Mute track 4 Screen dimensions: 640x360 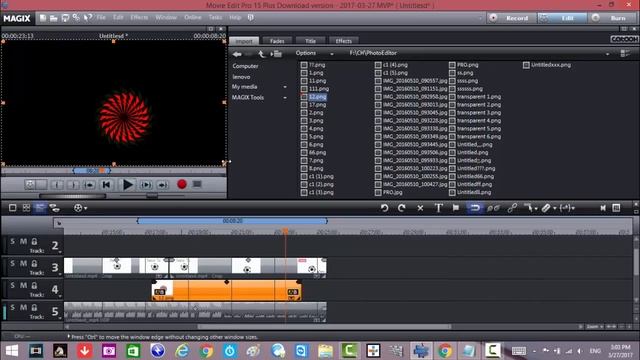point(23,285)
